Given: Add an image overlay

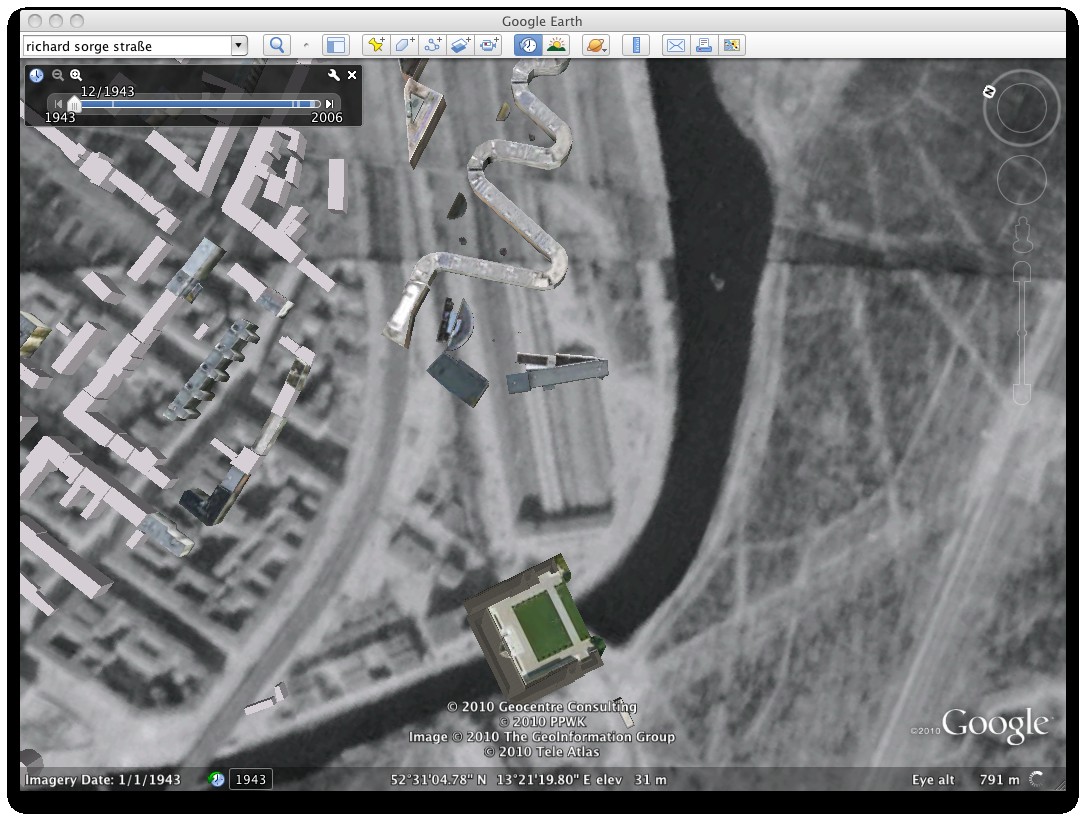Looking at the screenshot, I should 460,45.
